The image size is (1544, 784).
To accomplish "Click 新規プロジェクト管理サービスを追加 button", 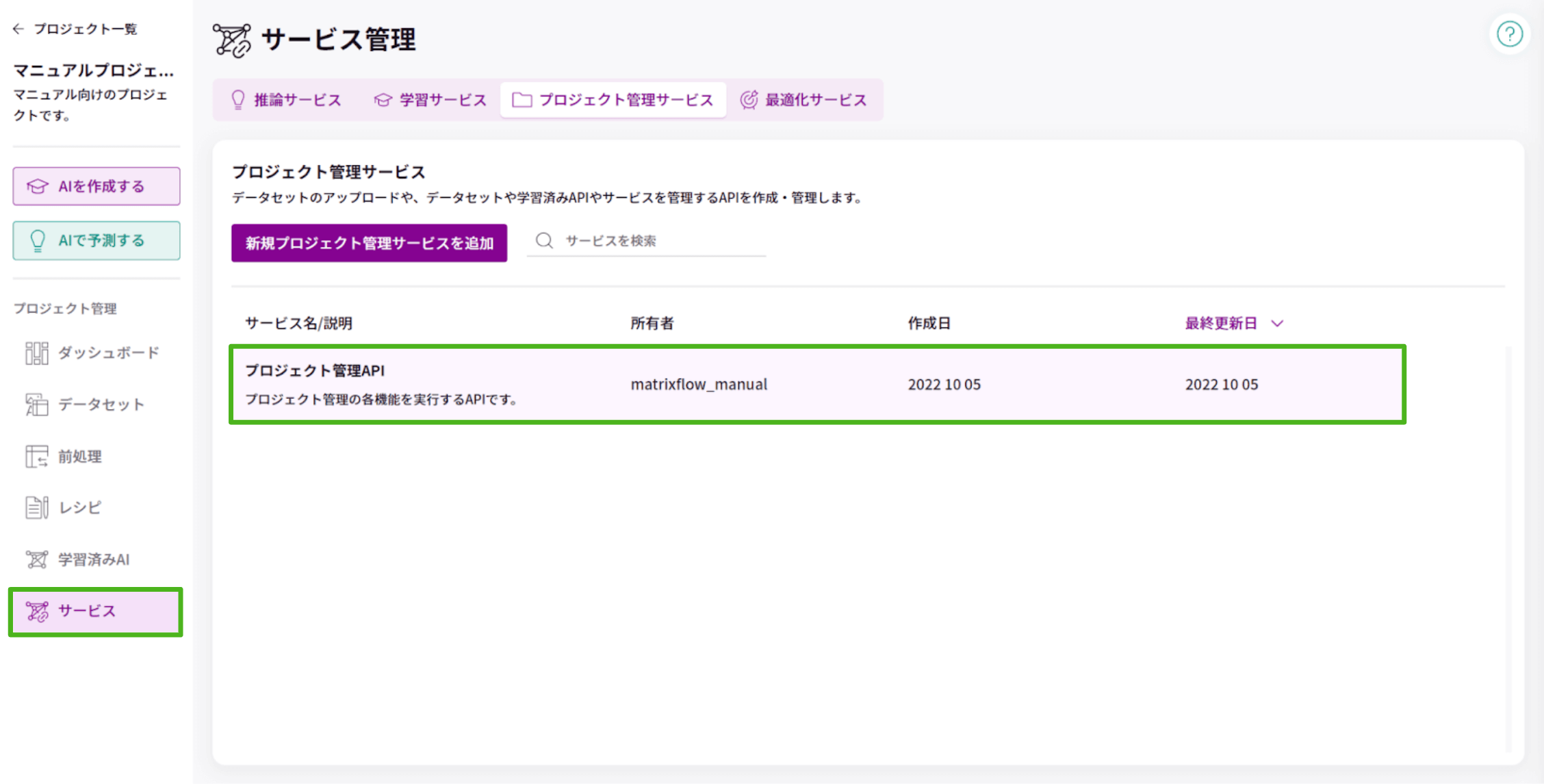I will click(369, 242).
